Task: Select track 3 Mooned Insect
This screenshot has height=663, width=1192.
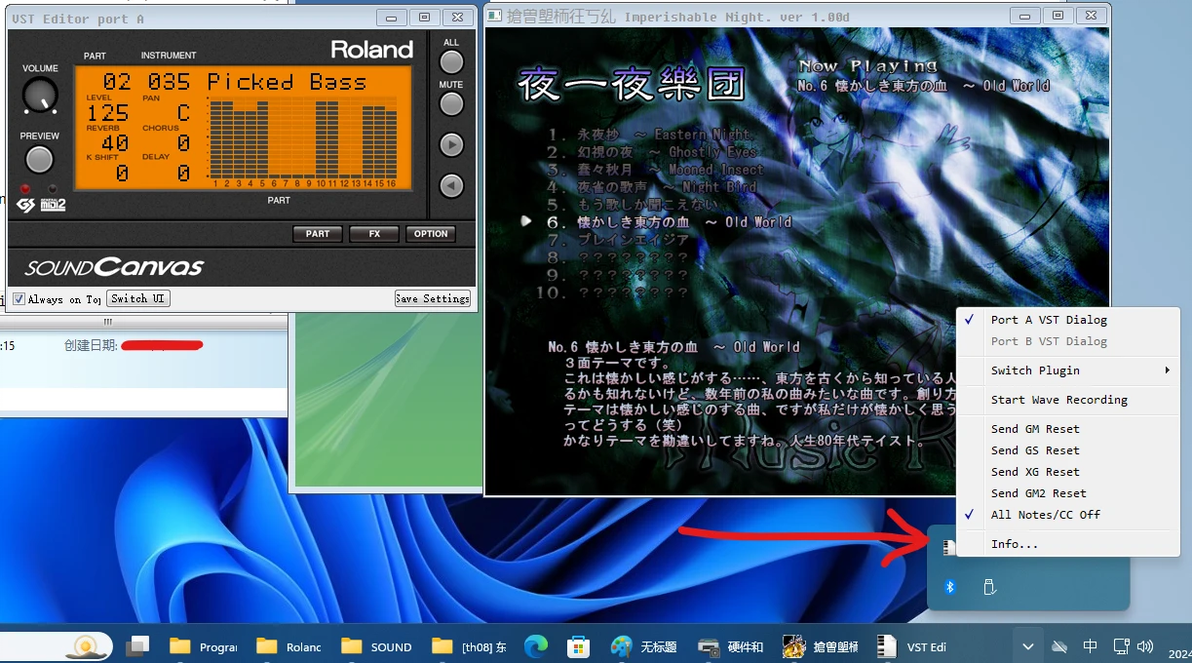Action: click(x=655, y=170)
